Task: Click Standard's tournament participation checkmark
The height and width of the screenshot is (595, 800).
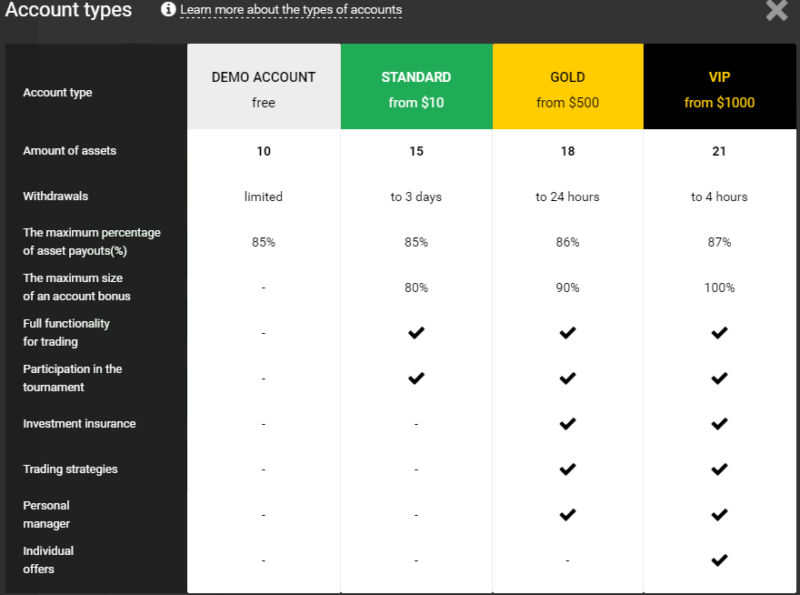Action: 416,378
